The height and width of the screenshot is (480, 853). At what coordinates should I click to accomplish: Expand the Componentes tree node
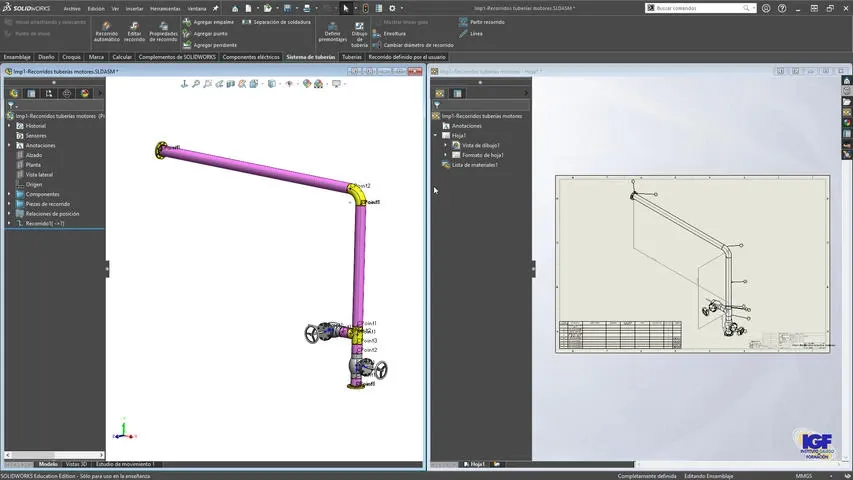[x=9, y=194]
